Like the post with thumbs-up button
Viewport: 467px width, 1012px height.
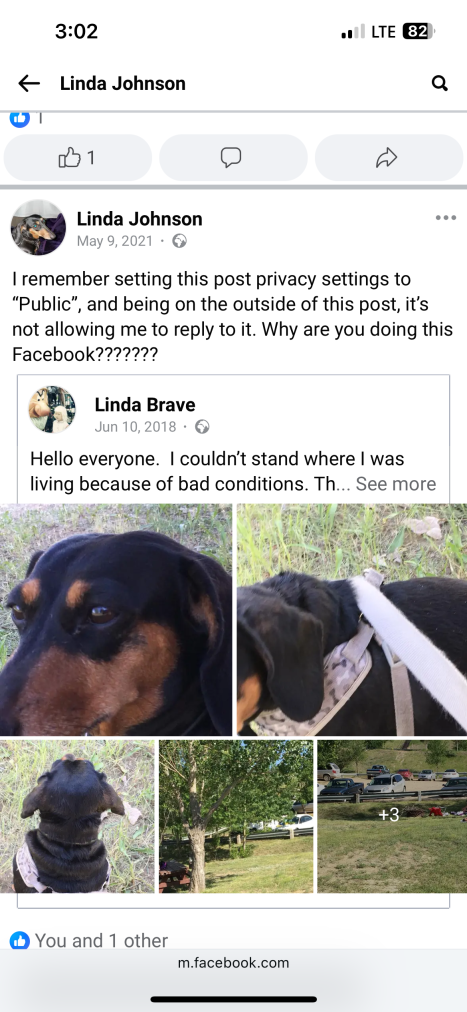pyautogui.click(x=78, y=157)
